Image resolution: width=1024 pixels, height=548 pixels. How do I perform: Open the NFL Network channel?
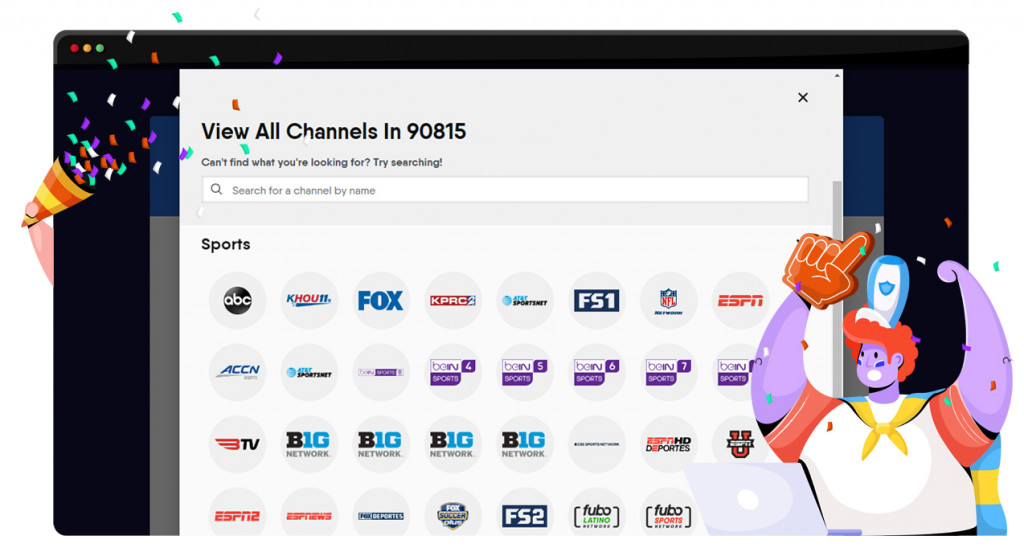click(x=668, y=300)
